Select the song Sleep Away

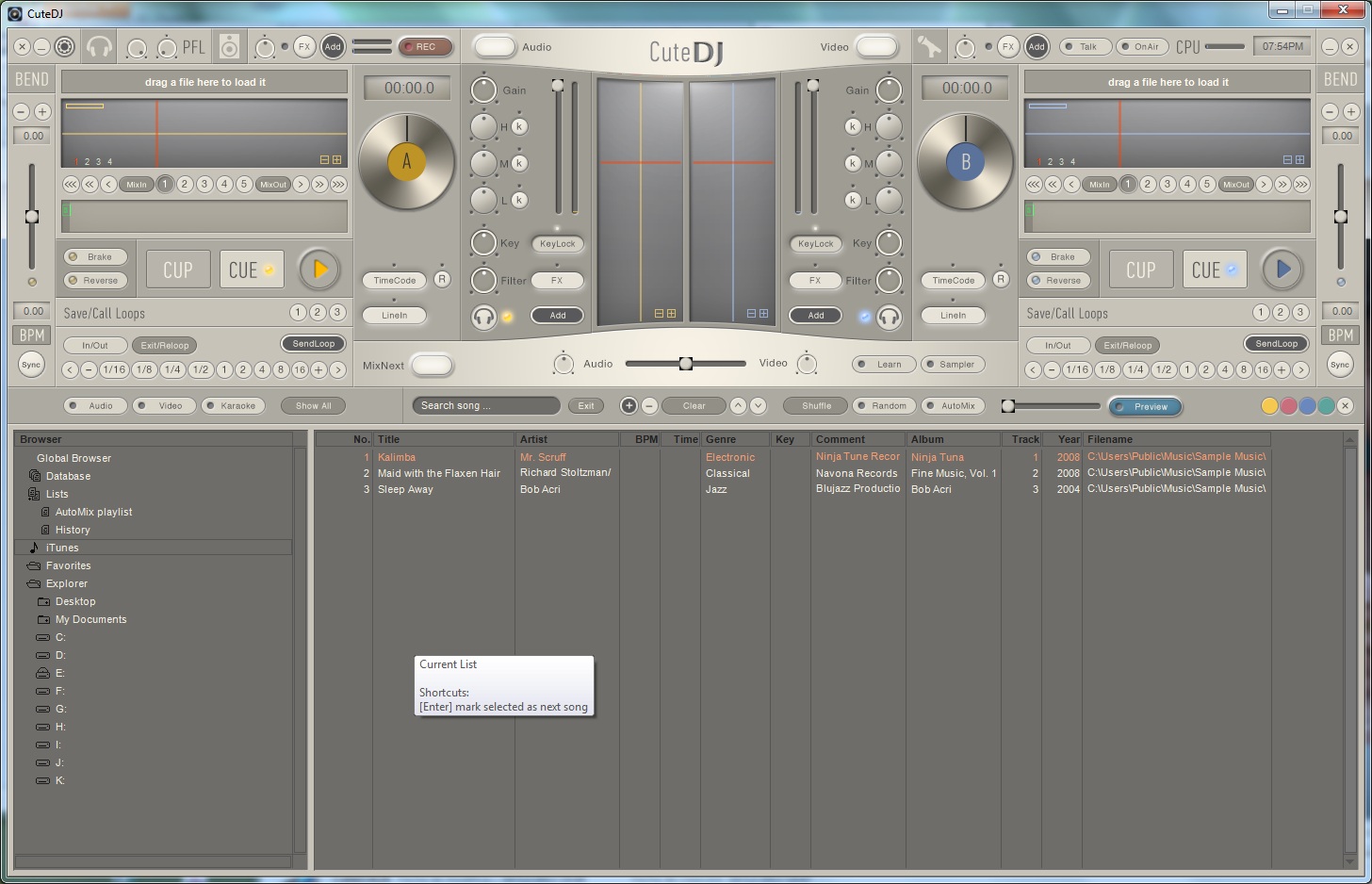coord(405,489)
